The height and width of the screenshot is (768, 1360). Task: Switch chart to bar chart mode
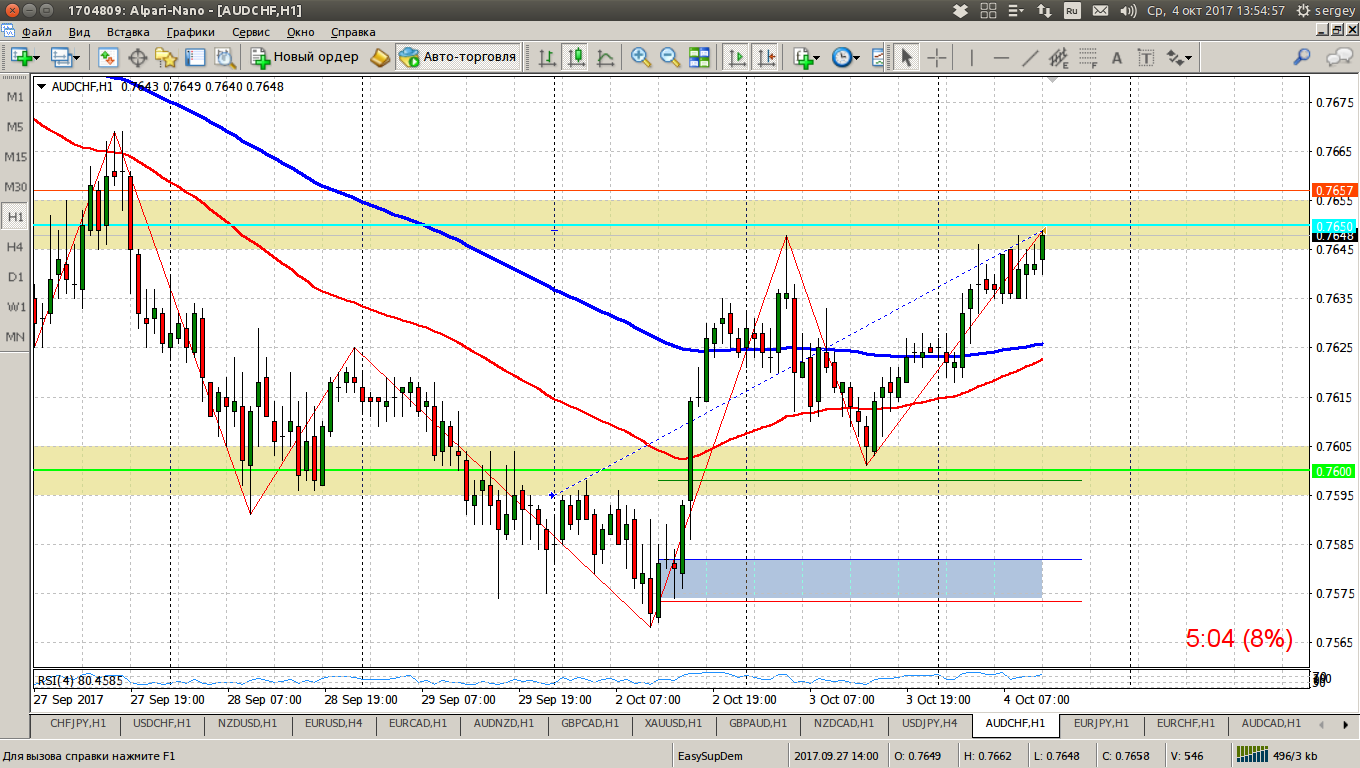[547, 57]
